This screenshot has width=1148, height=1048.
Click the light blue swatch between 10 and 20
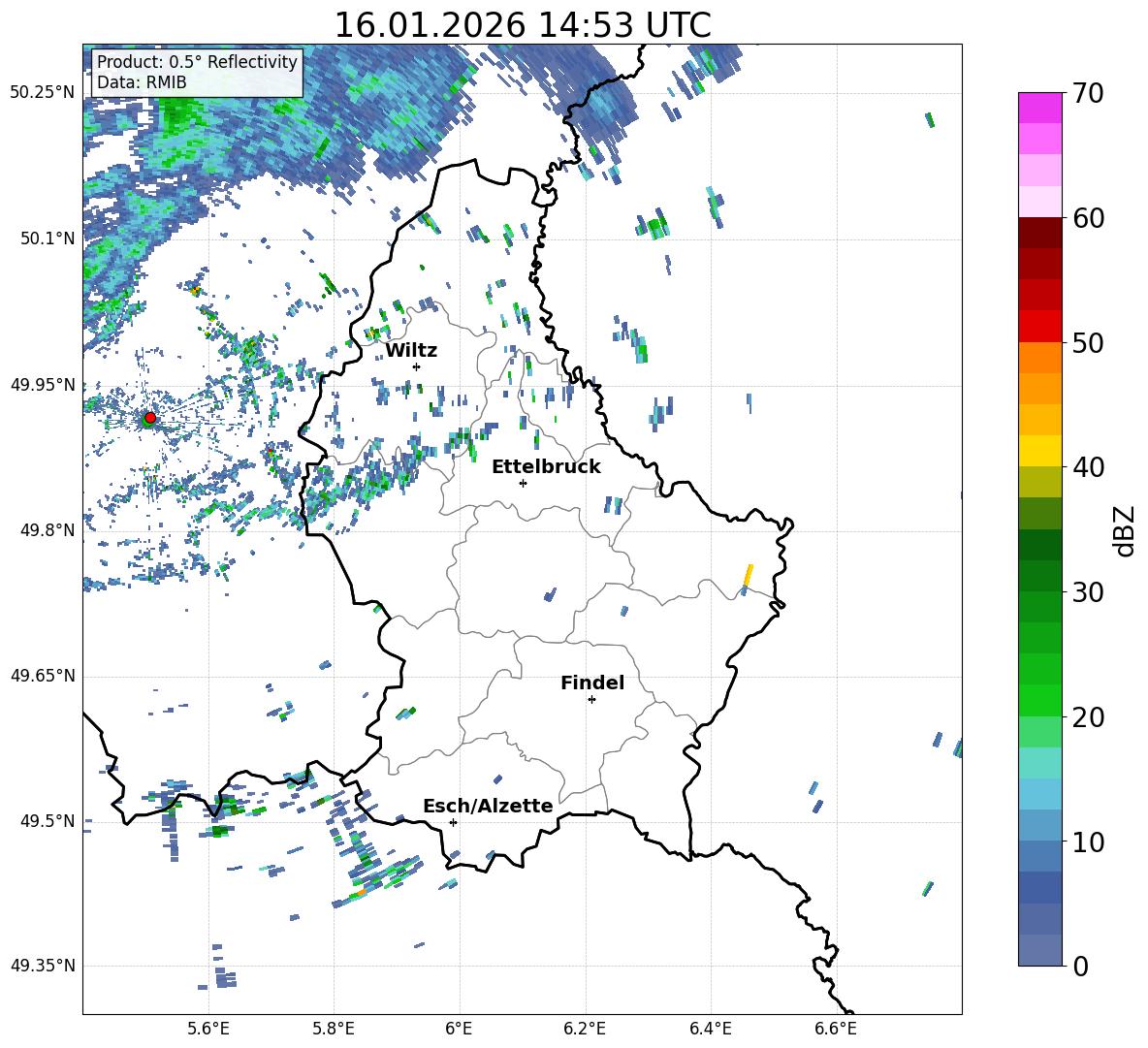click(1039, 794)
